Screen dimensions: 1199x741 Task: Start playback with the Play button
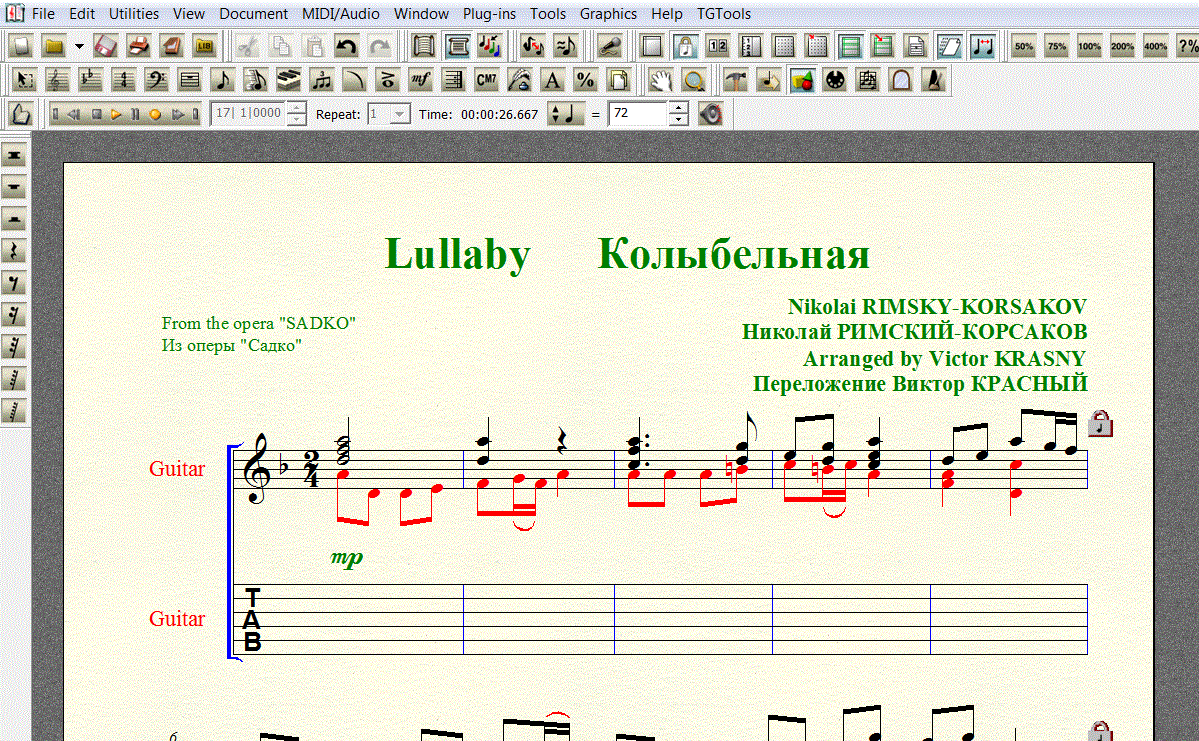click(115, 114)
